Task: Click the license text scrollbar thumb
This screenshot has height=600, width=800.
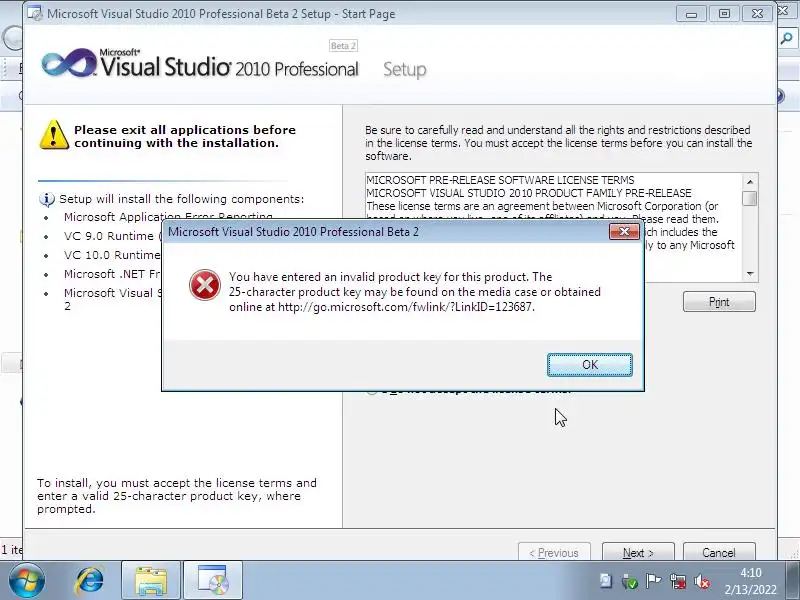Action: [x=749, y=198]
